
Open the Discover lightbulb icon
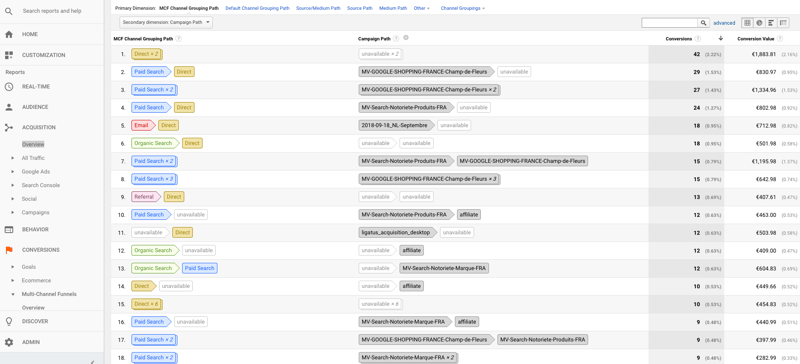coord(9,322)
